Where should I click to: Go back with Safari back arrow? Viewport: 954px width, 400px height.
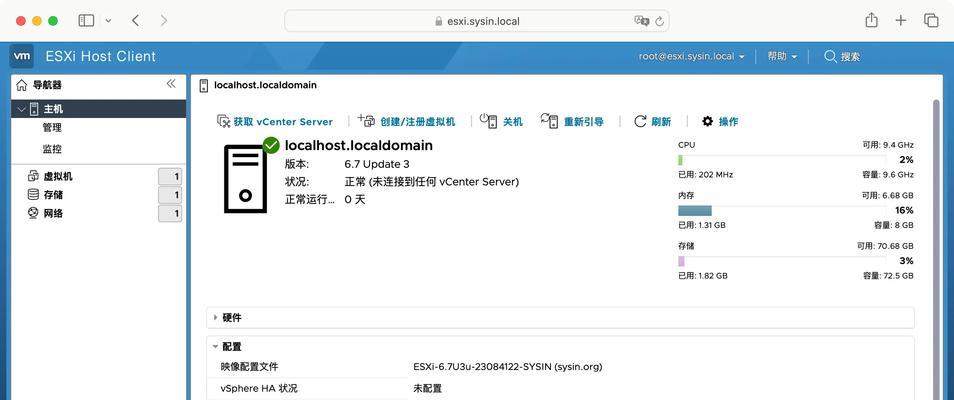(135, 20)
